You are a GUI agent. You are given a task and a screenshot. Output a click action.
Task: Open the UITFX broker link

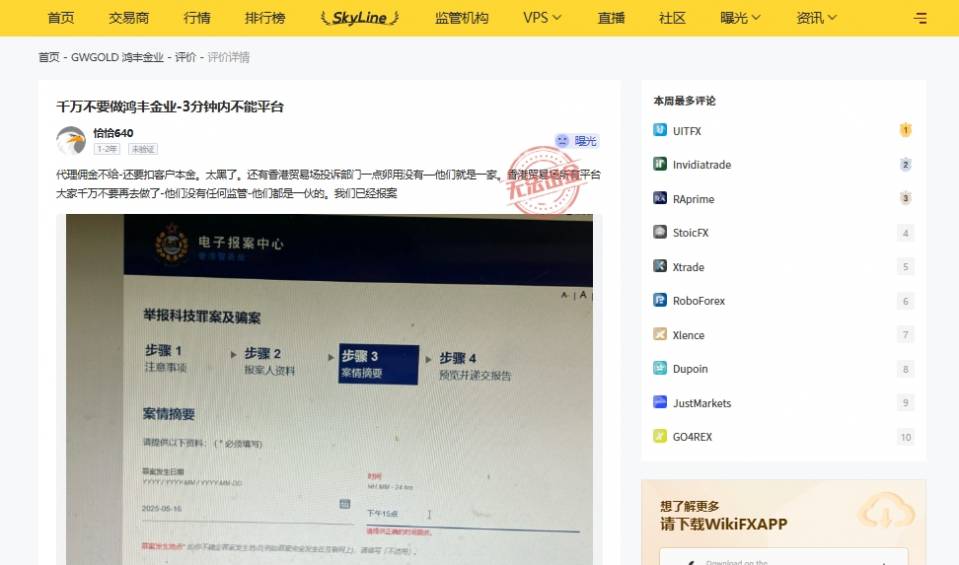687,131
